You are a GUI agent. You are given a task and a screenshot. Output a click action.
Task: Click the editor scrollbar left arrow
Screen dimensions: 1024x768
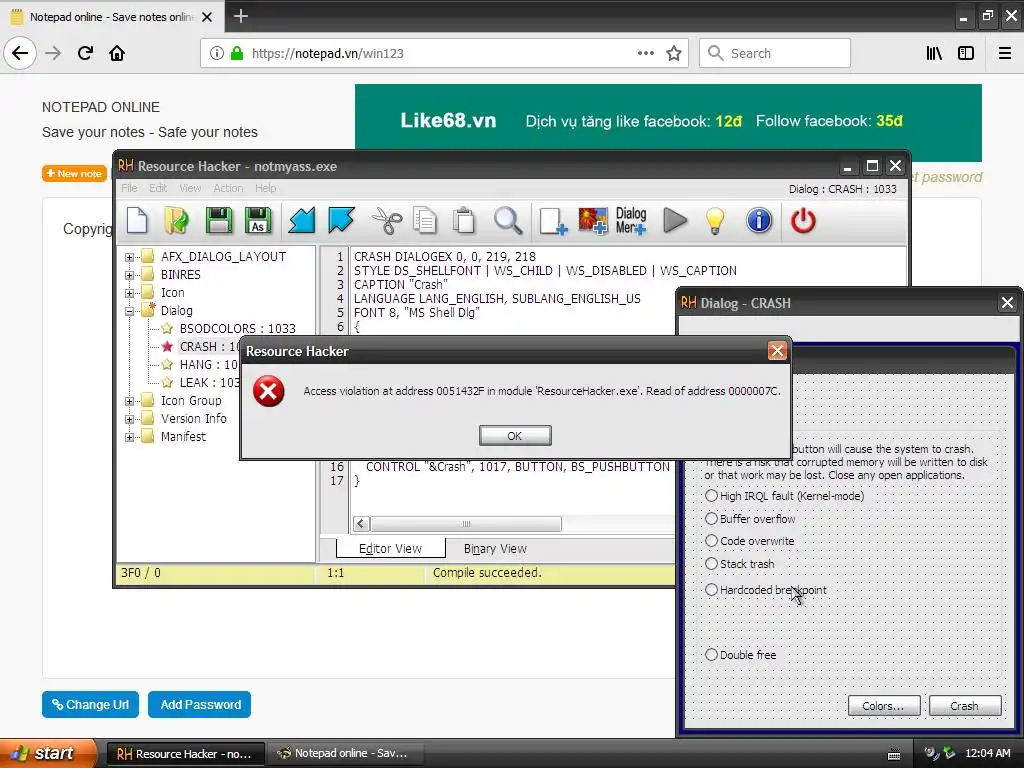point(362,524)
